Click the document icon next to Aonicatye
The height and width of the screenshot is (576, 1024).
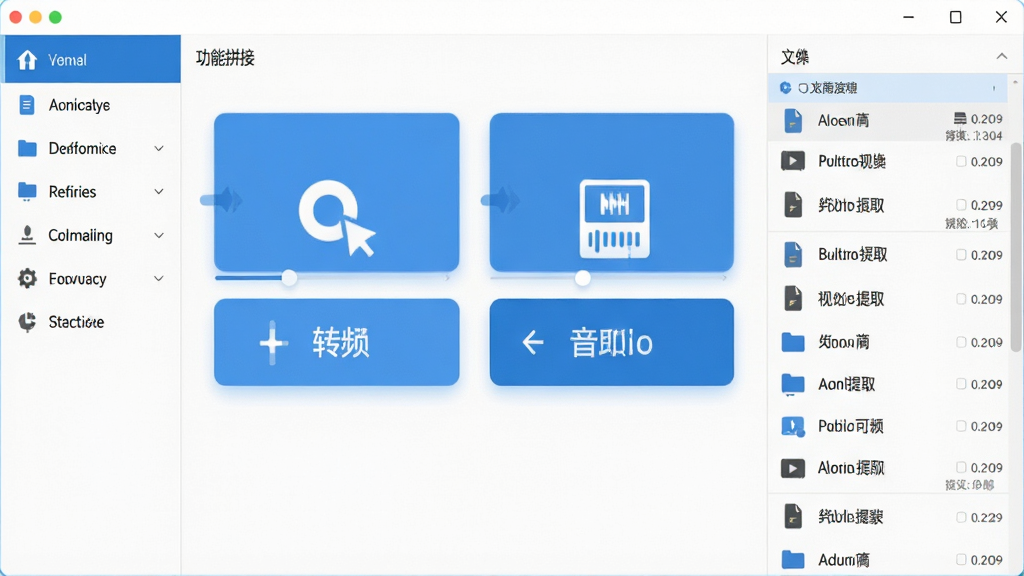(x=27, y=104)
